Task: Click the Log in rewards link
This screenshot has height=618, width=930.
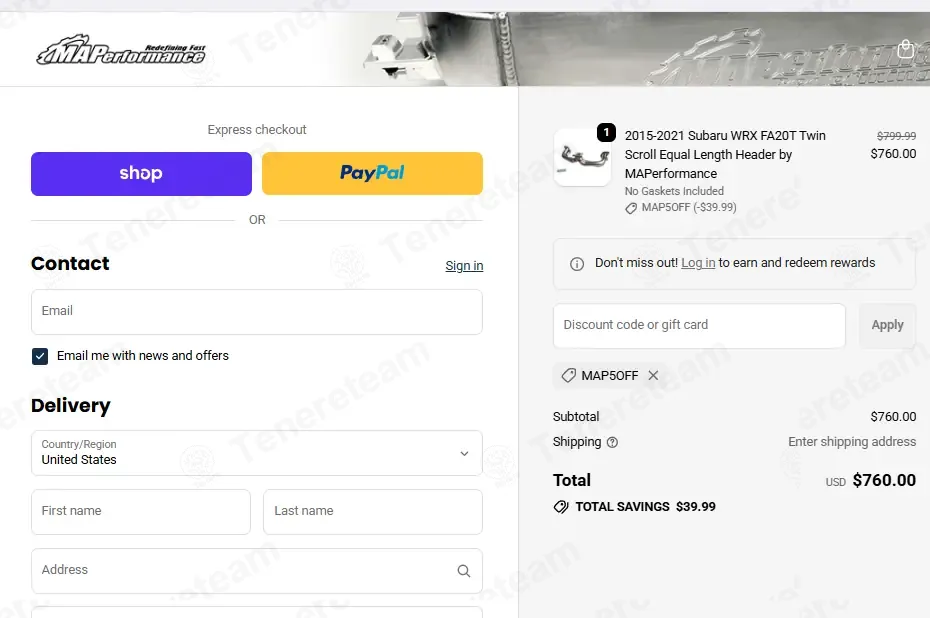Action: pyautogui.click(x=698, y=263)
